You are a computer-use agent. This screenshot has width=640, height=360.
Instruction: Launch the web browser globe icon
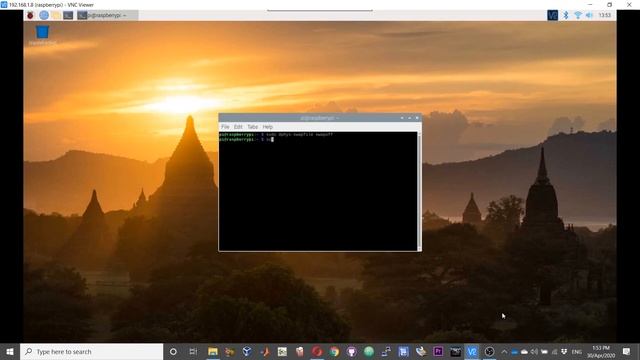coord(44,16)
